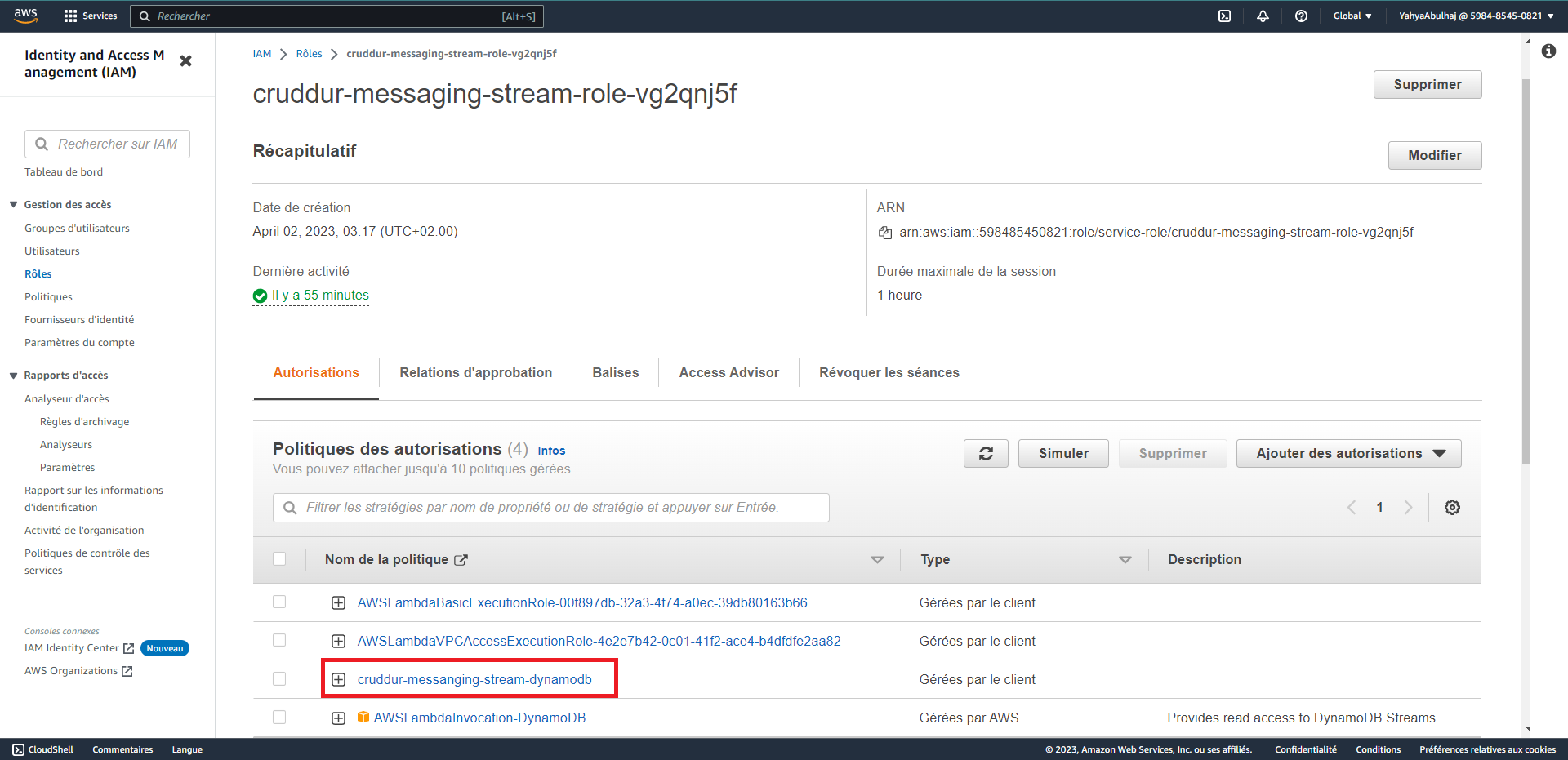Focus the Filtrer les stratégies filter field
The height and width of the screenshot is (760, 1568).
click(551, 508)
